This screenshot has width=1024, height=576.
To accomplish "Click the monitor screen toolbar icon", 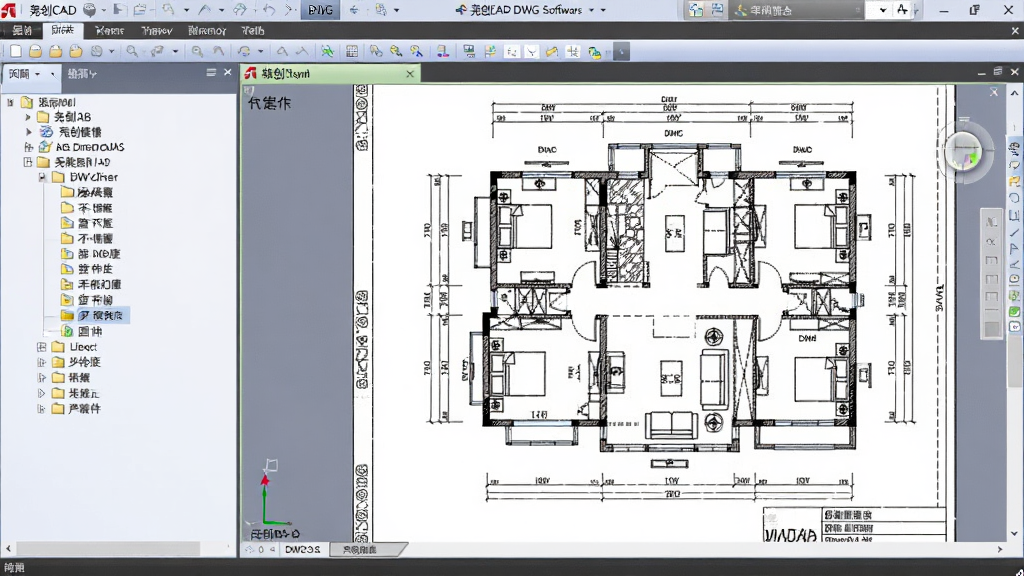I will pos(469,51).
